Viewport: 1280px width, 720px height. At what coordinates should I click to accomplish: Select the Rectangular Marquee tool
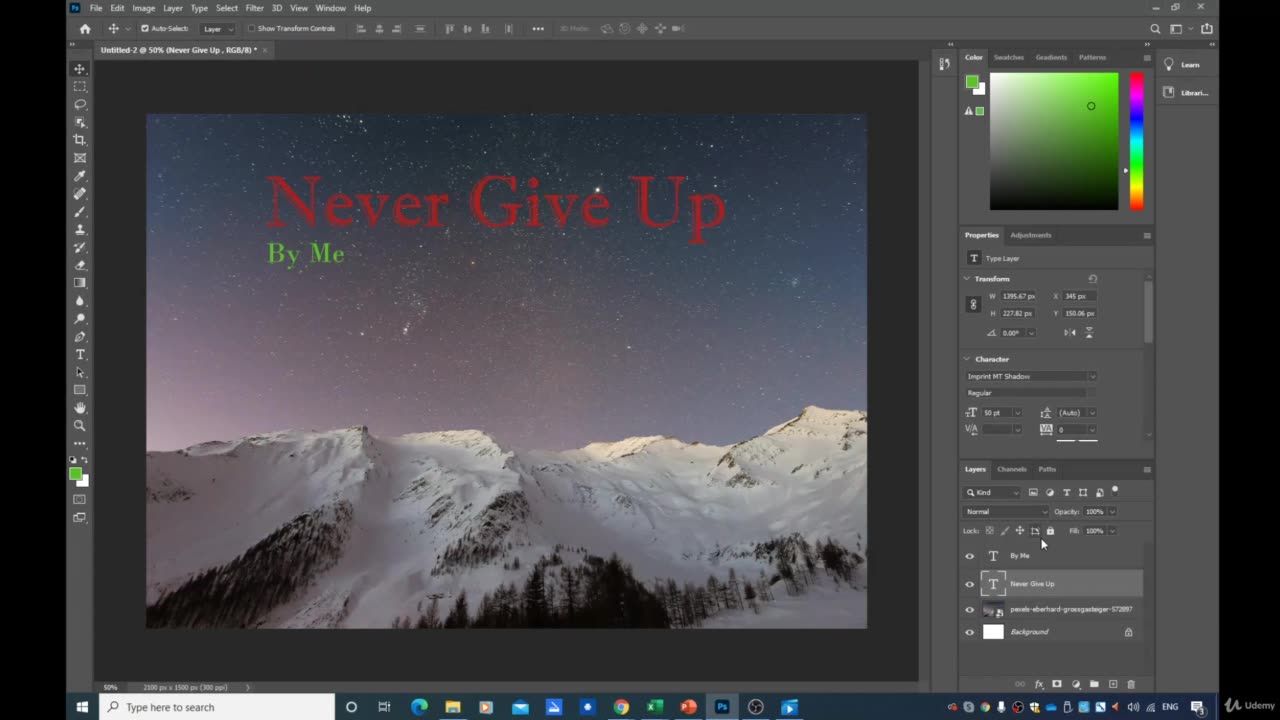click(x=80, y=86)
